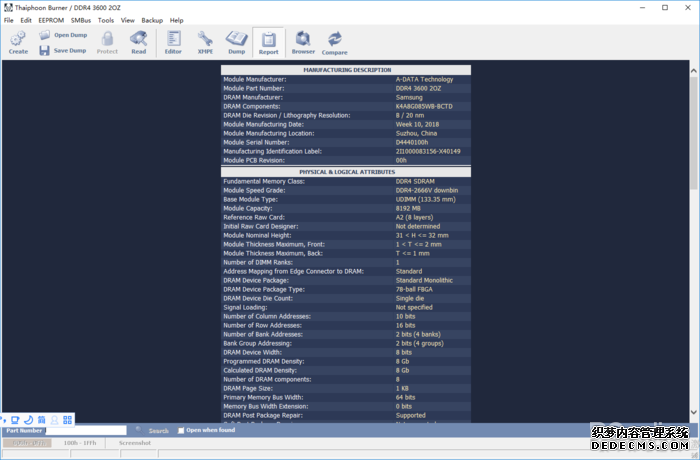Click the Protect padlock icon

107,38
